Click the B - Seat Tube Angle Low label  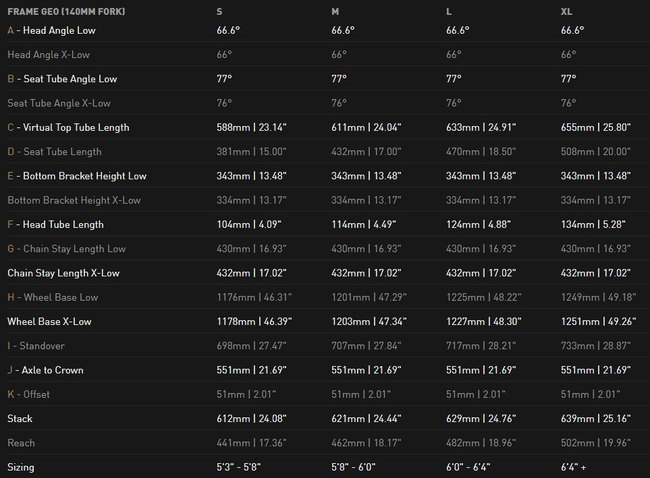point(62,79)
